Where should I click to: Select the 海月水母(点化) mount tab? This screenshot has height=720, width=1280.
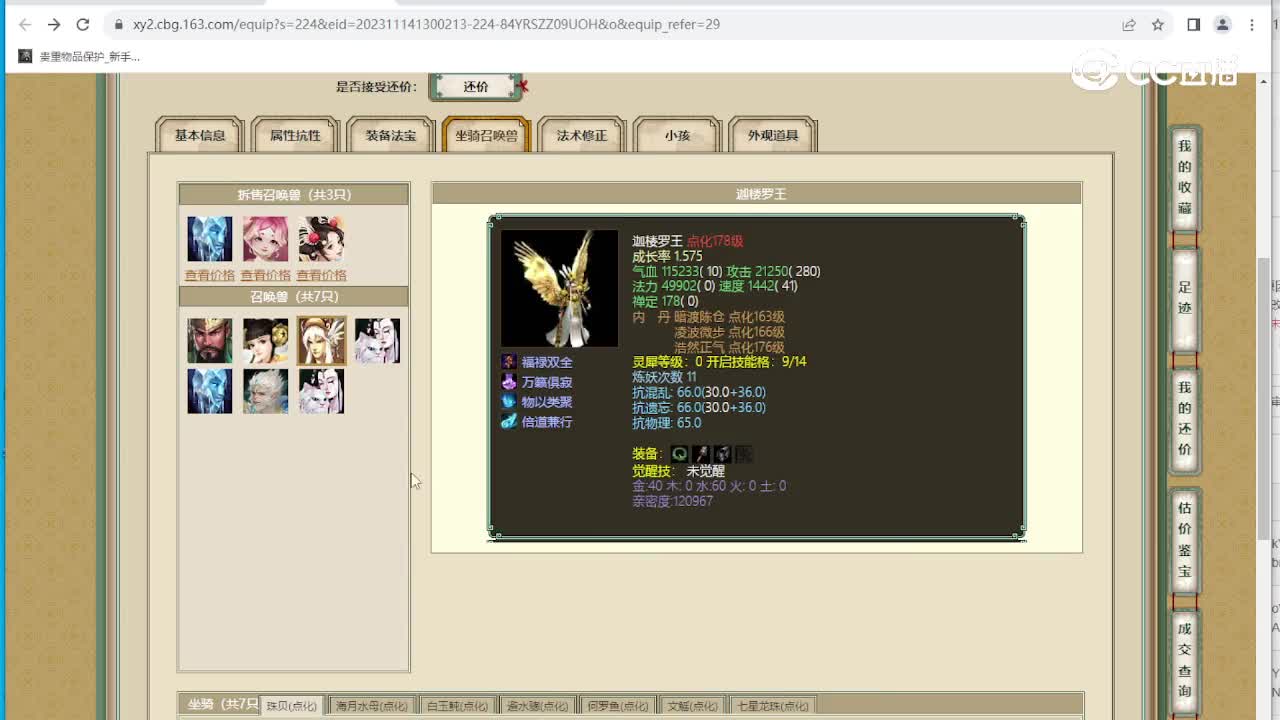point(372,705)
